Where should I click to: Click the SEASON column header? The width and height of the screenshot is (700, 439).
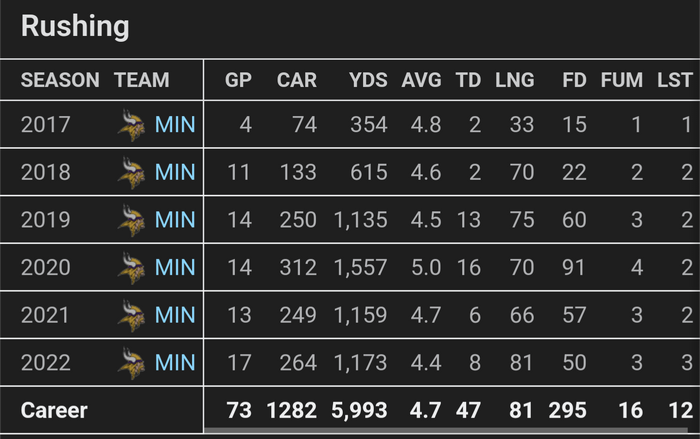(60, 80)
